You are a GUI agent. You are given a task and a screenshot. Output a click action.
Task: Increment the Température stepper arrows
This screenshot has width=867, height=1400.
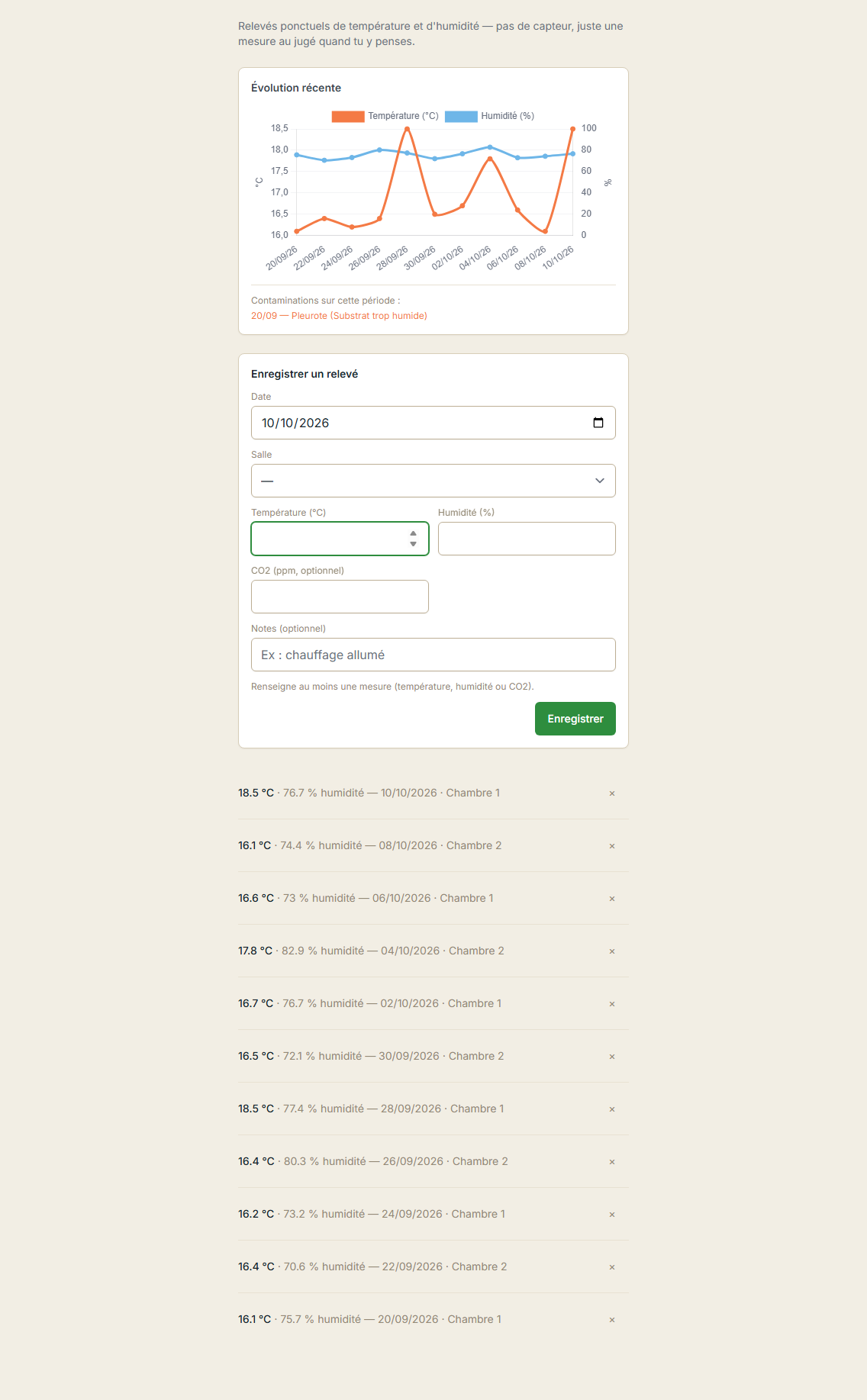point(413,533)
